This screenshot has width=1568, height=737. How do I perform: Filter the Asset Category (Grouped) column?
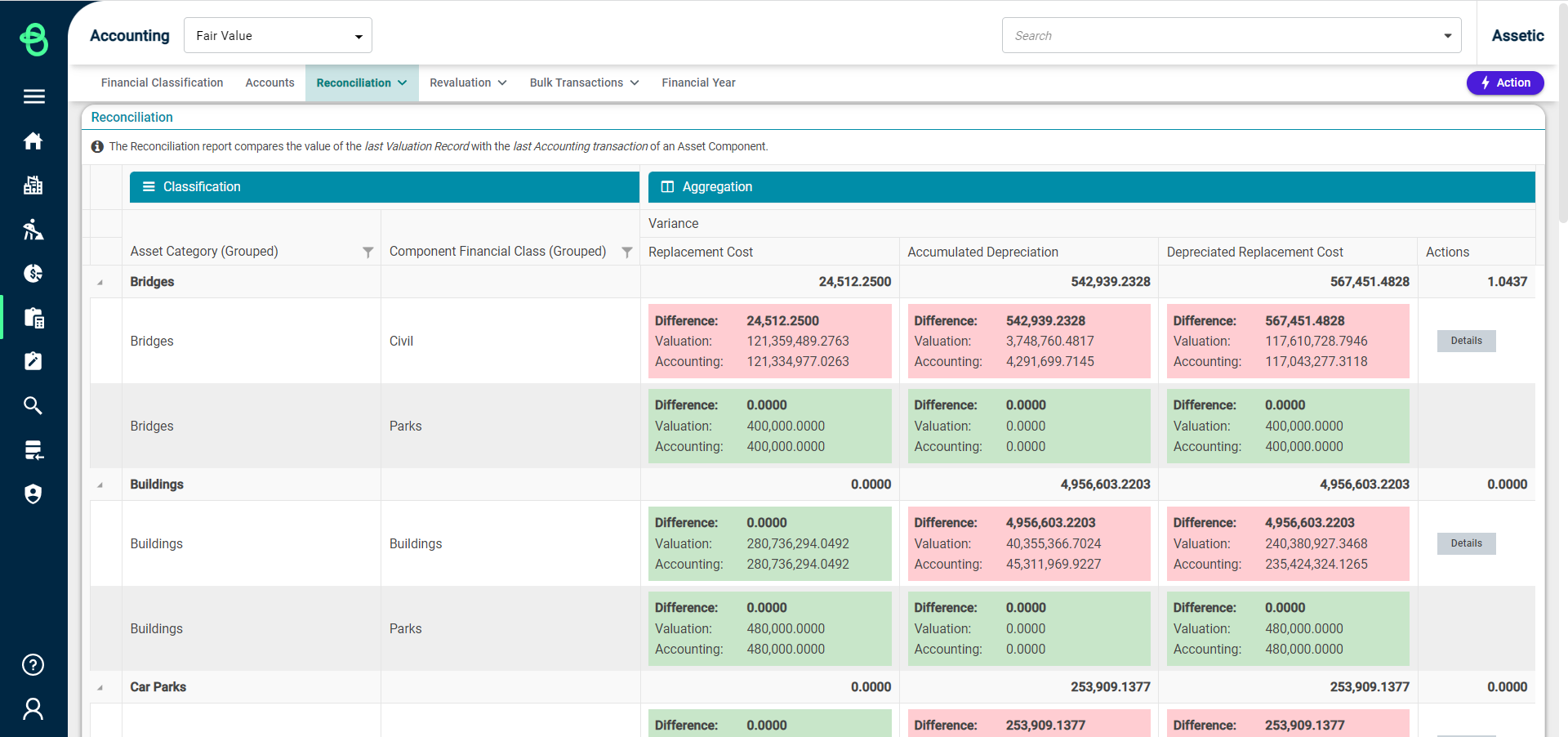[368, 252]
